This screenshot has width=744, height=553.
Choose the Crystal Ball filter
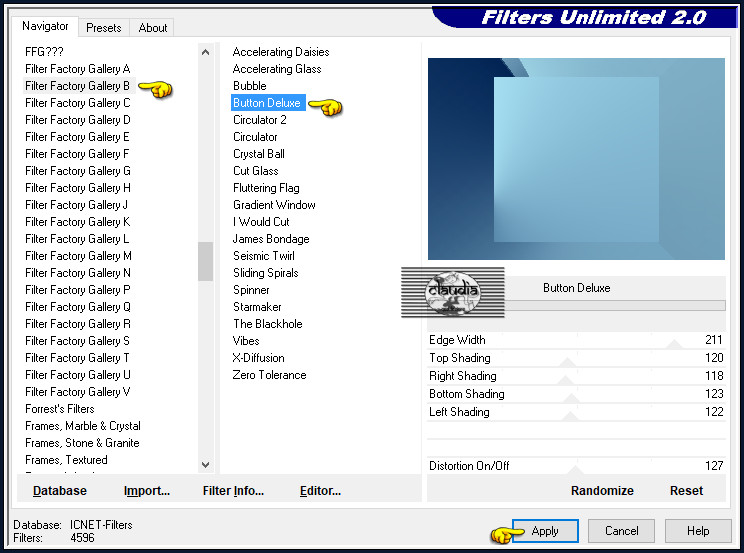tap(259, 154)
